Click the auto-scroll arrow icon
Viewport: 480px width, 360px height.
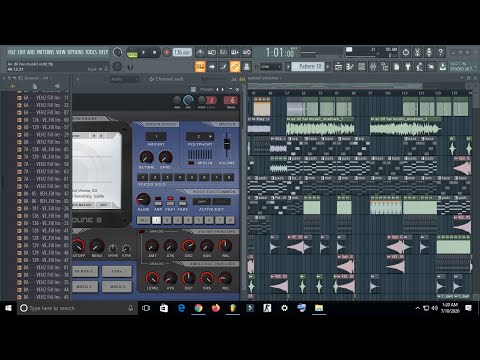point(212,67)
